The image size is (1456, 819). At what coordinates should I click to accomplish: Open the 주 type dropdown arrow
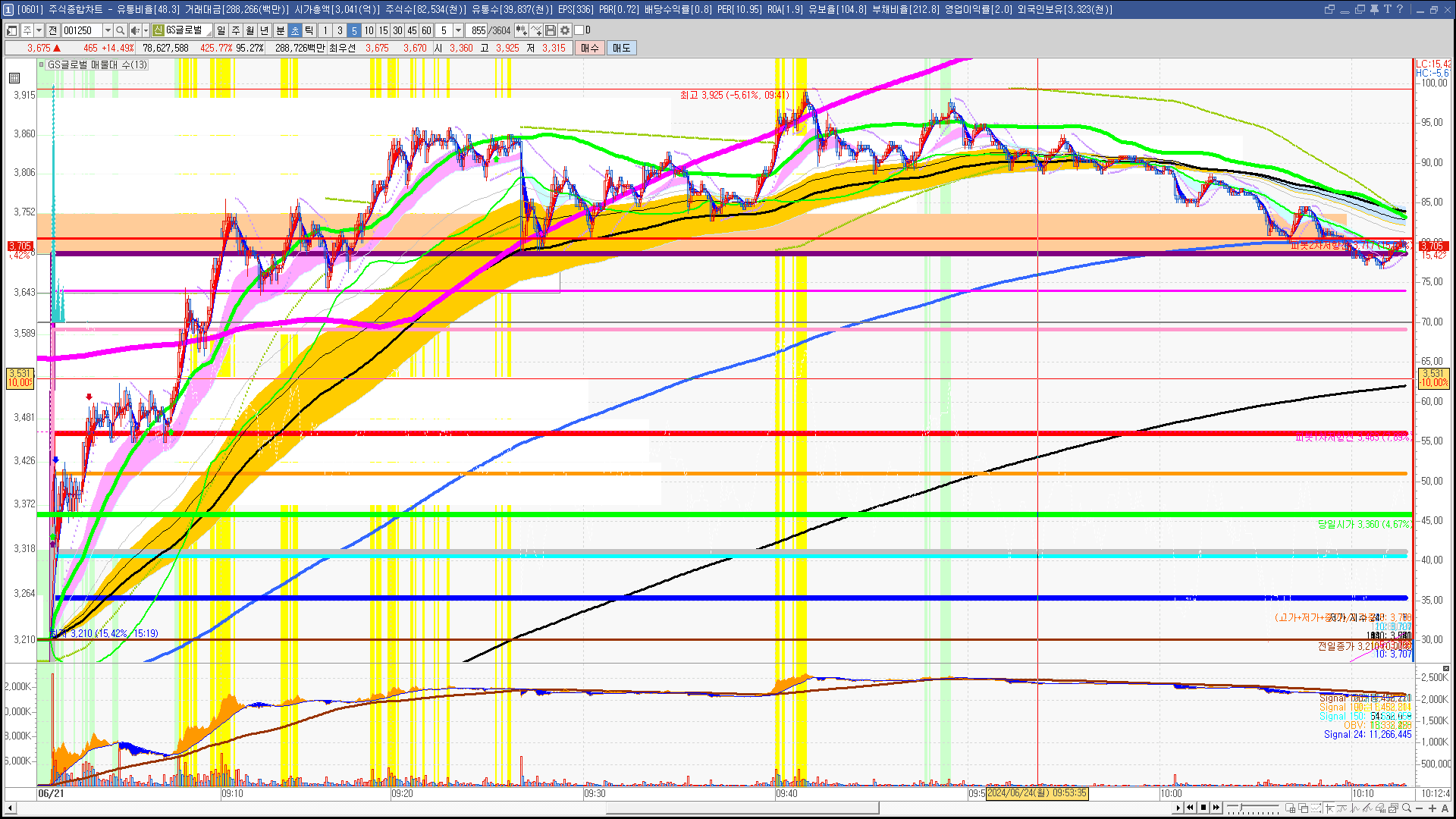pos(39,30)
